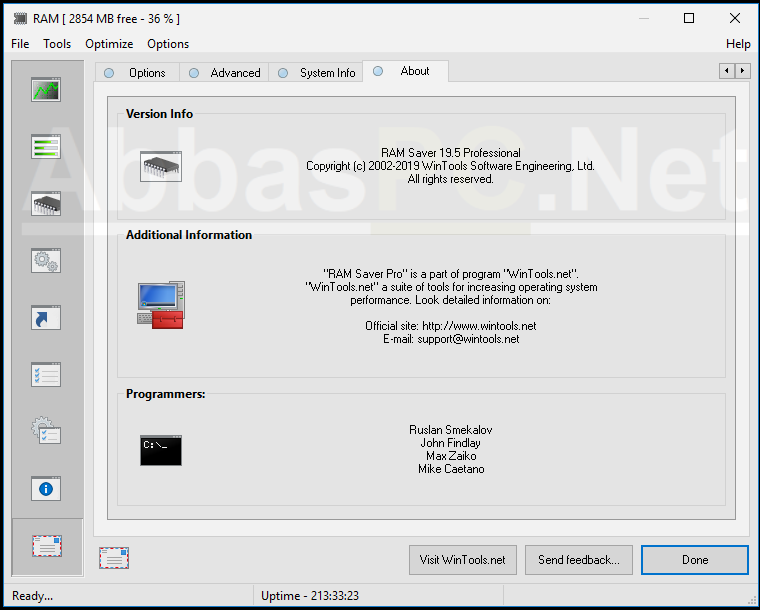Viewport: 760px width, 610px height.
Task: Open the memory monitor graph sidebar icon
Action: [x=46, y=90]
